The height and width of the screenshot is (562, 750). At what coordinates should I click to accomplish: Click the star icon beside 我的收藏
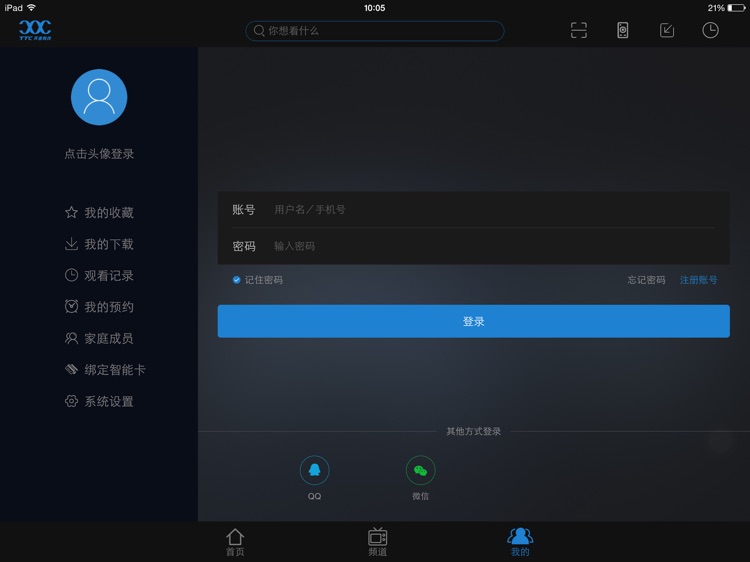tap(71, 212)
